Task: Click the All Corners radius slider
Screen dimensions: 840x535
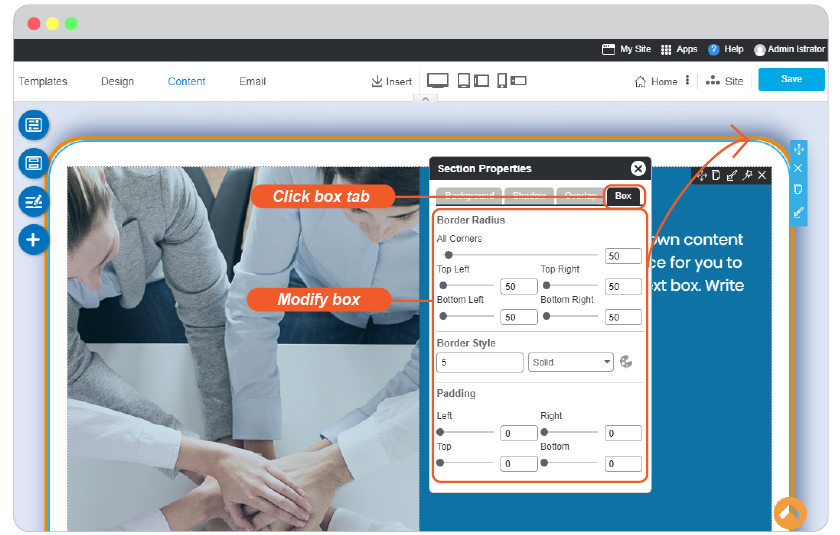Action: (519, 255)
